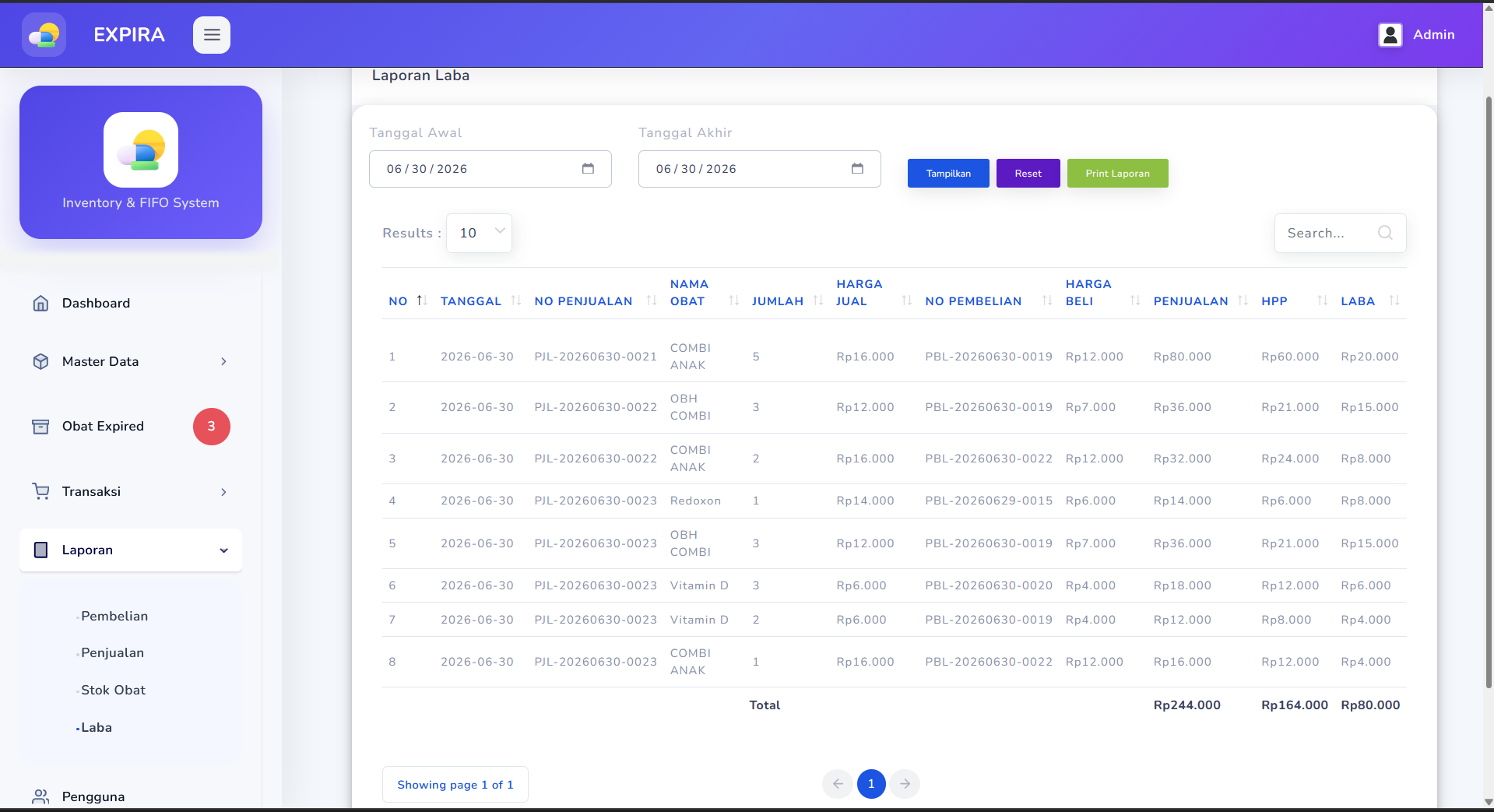Click the Tanggal Akhir date field
The height and width of the screenshot is (812, 1494).
pos(760,169)
